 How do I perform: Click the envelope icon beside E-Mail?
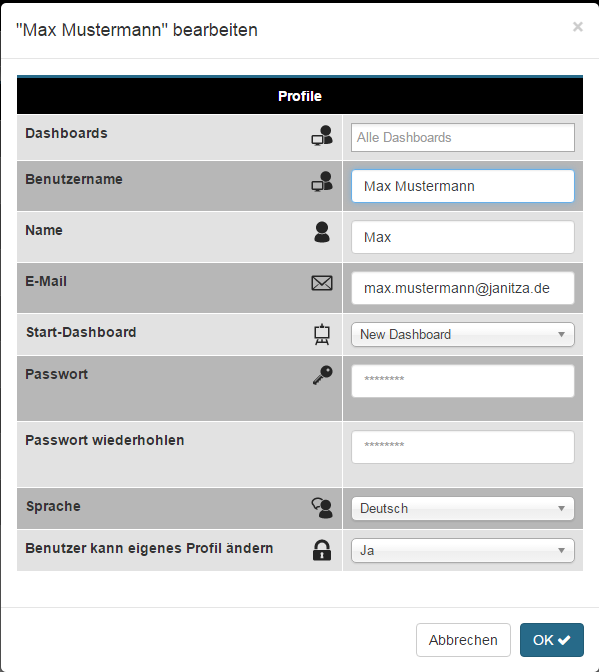(x=322, y=283)
